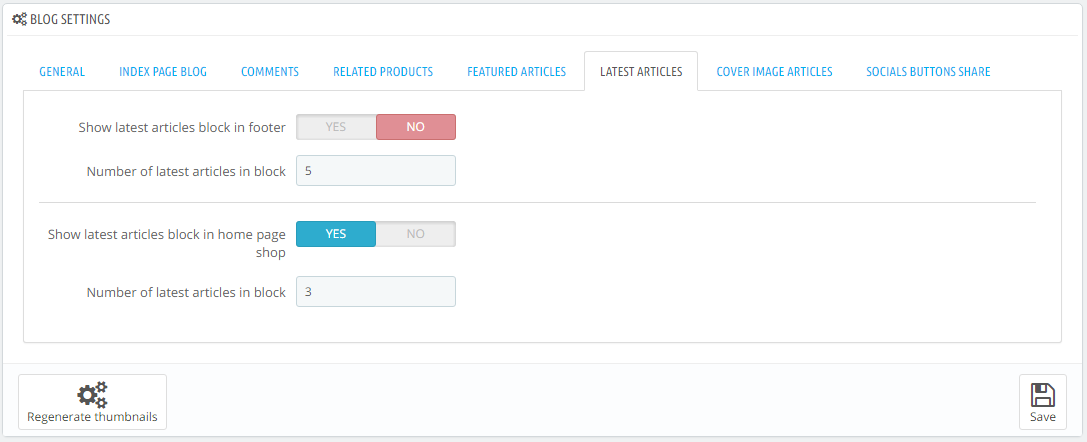The image size is (1087, 442).
Task: Open the General tab
Action: 62,71
